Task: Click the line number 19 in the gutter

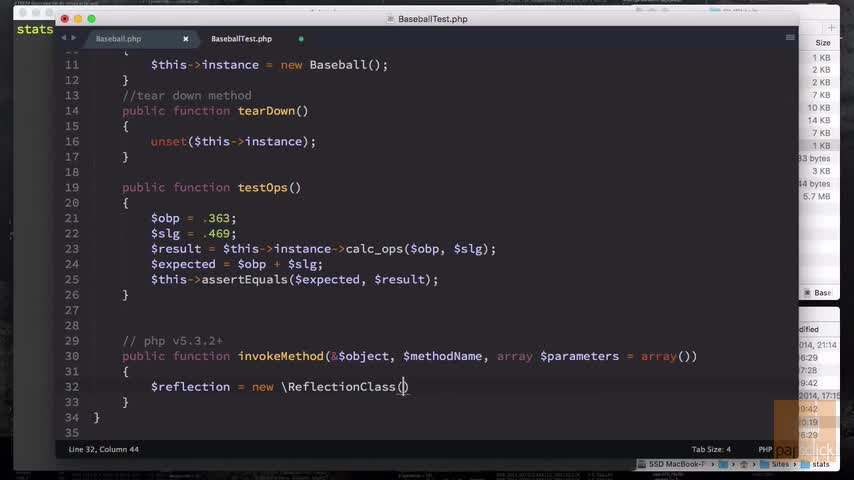Action: pyautogui.click(x=72, y=187)
